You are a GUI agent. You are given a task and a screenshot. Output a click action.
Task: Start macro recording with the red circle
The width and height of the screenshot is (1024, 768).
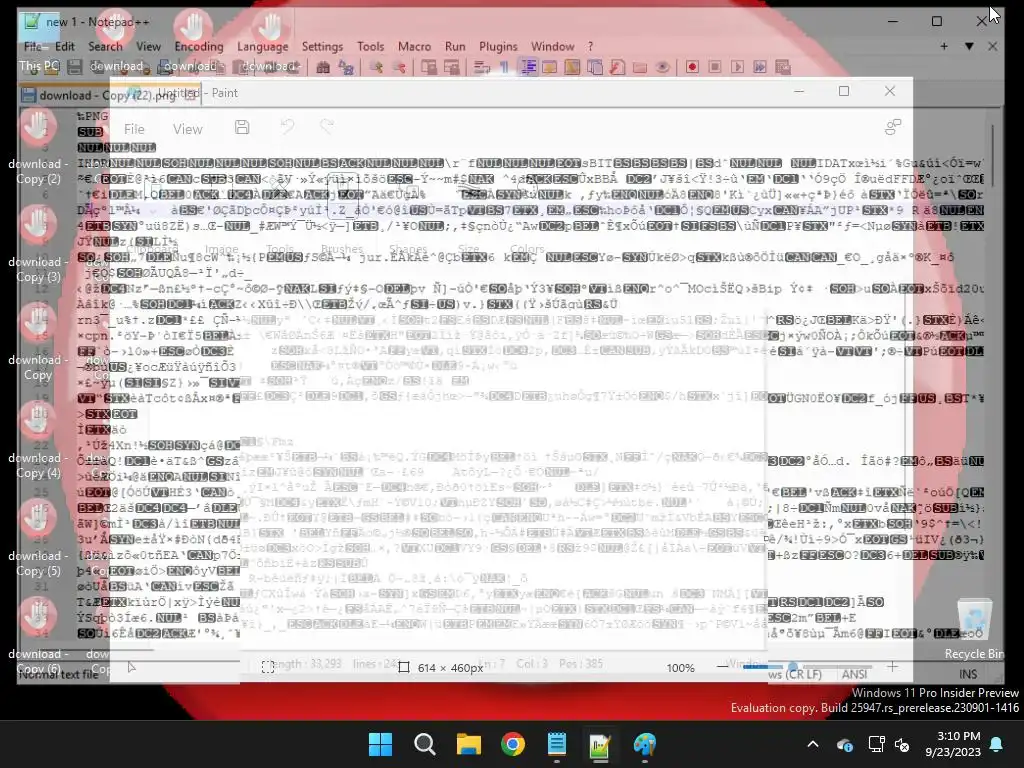click(693, 67)
